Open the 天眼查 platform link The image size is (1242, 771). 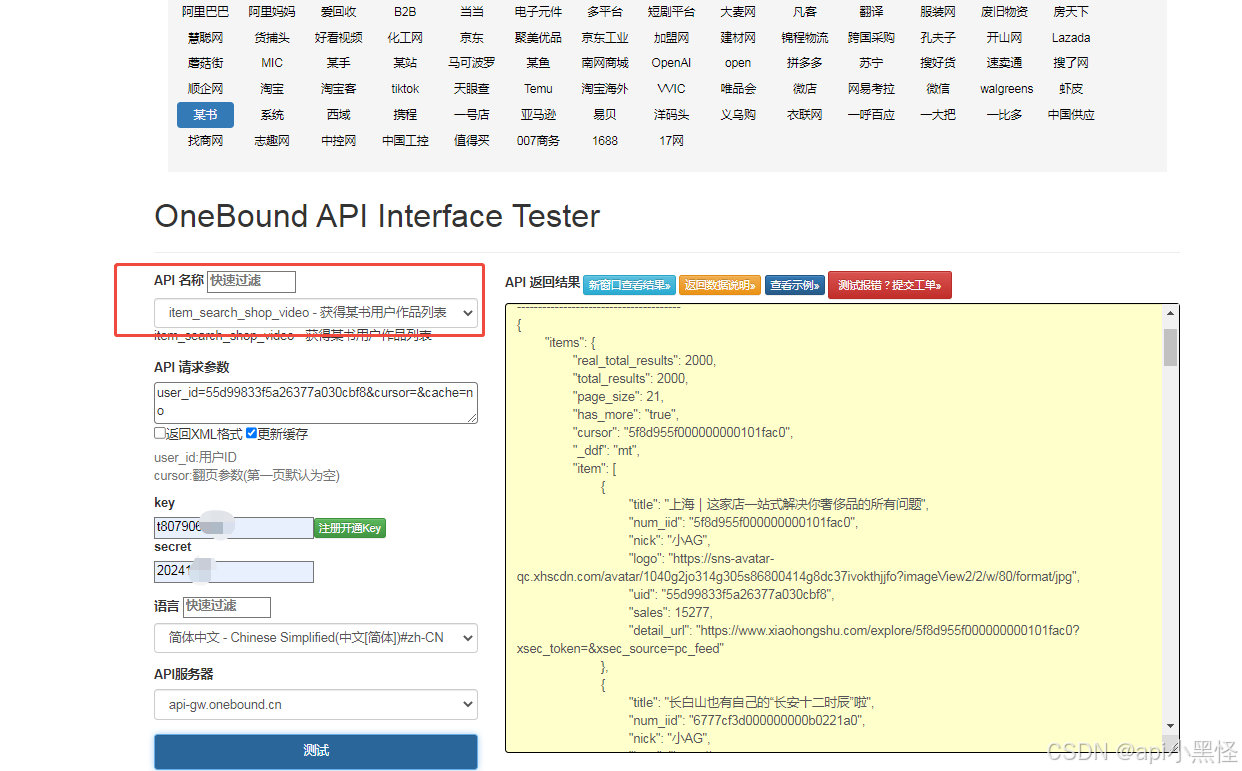tap(472, 89)
